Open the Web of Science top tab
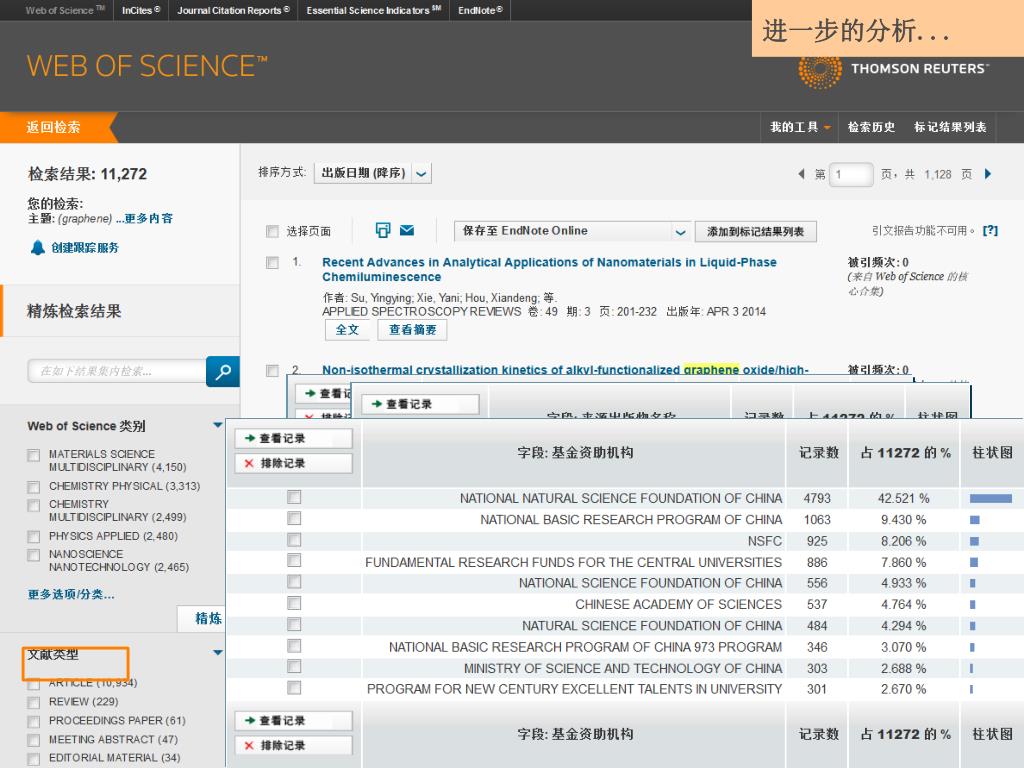The image size is (1024, 768). click(x=65, y=10)
